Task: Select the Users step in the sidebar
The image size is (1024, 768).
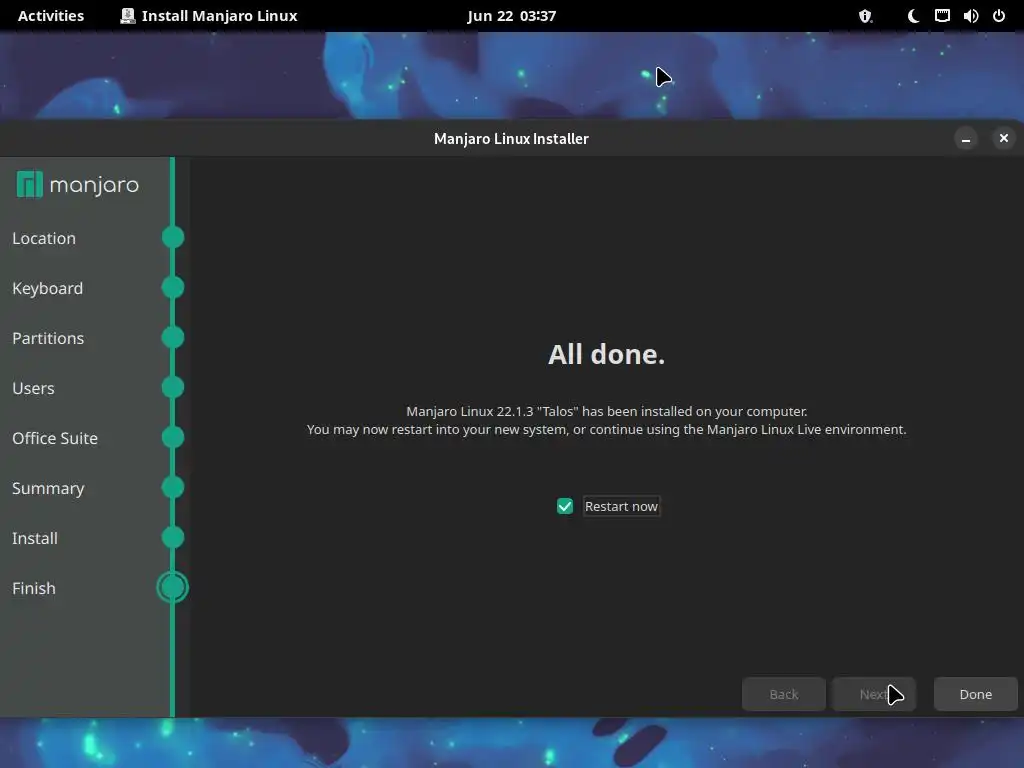Action: tap(33, 388)
